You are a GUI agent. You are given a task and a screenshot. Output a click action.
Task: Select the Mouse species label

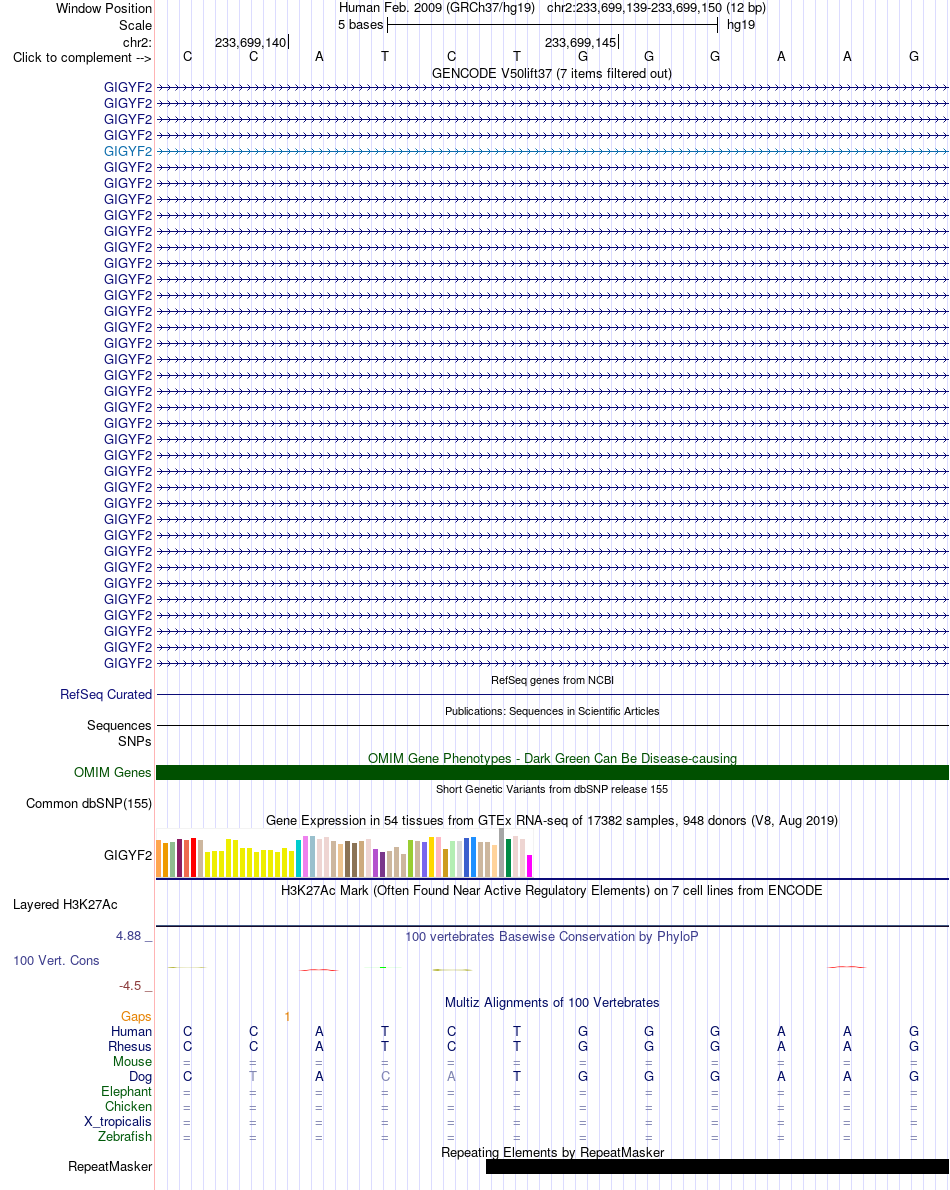(132, 1061)
